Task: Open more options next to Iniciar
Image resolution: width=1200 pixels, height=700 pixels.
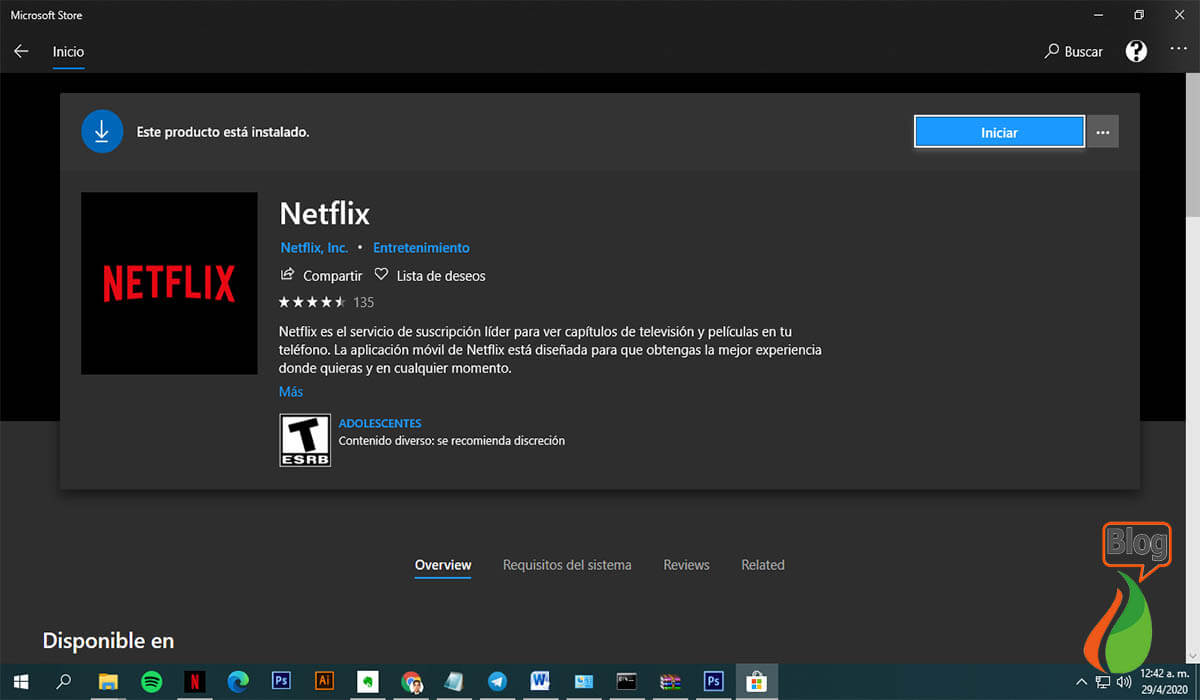Action: (x=1103, y=132)
